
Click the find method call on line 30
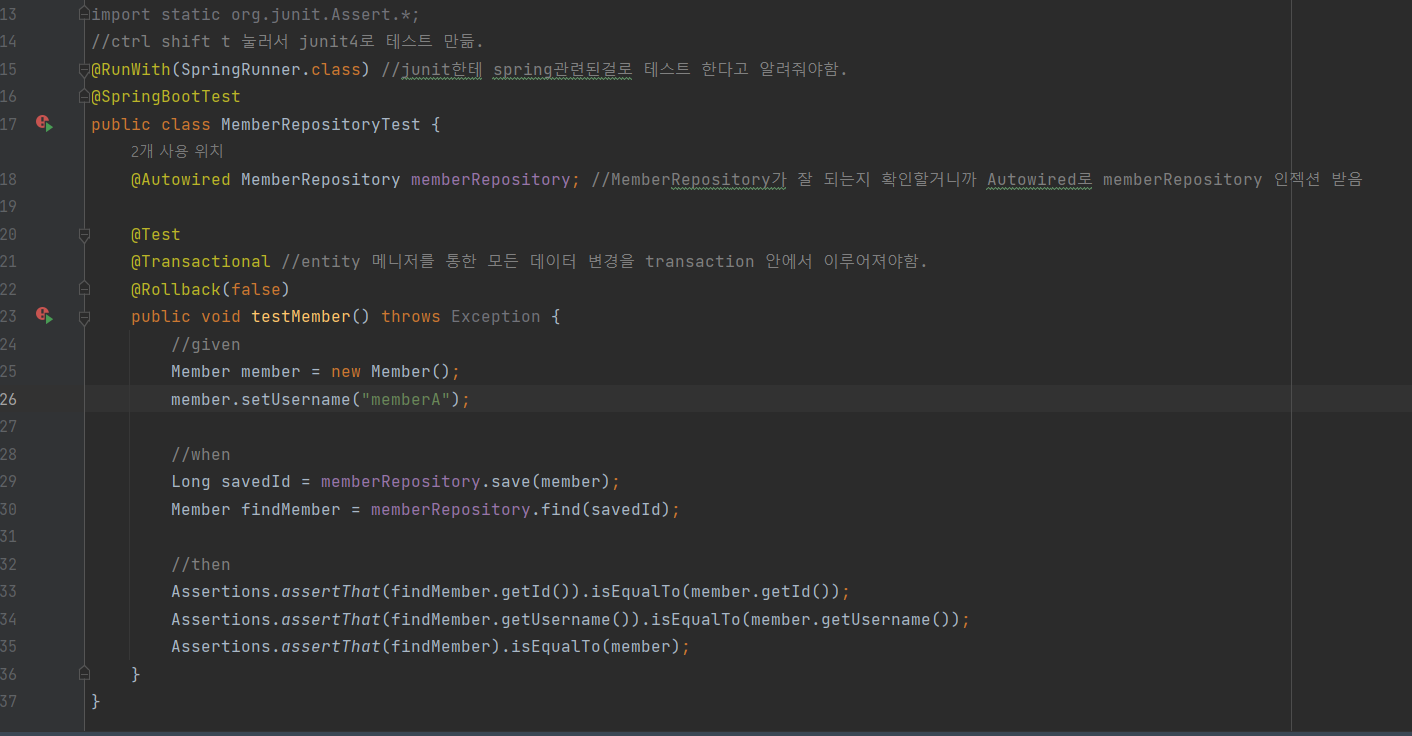(561, 509)
